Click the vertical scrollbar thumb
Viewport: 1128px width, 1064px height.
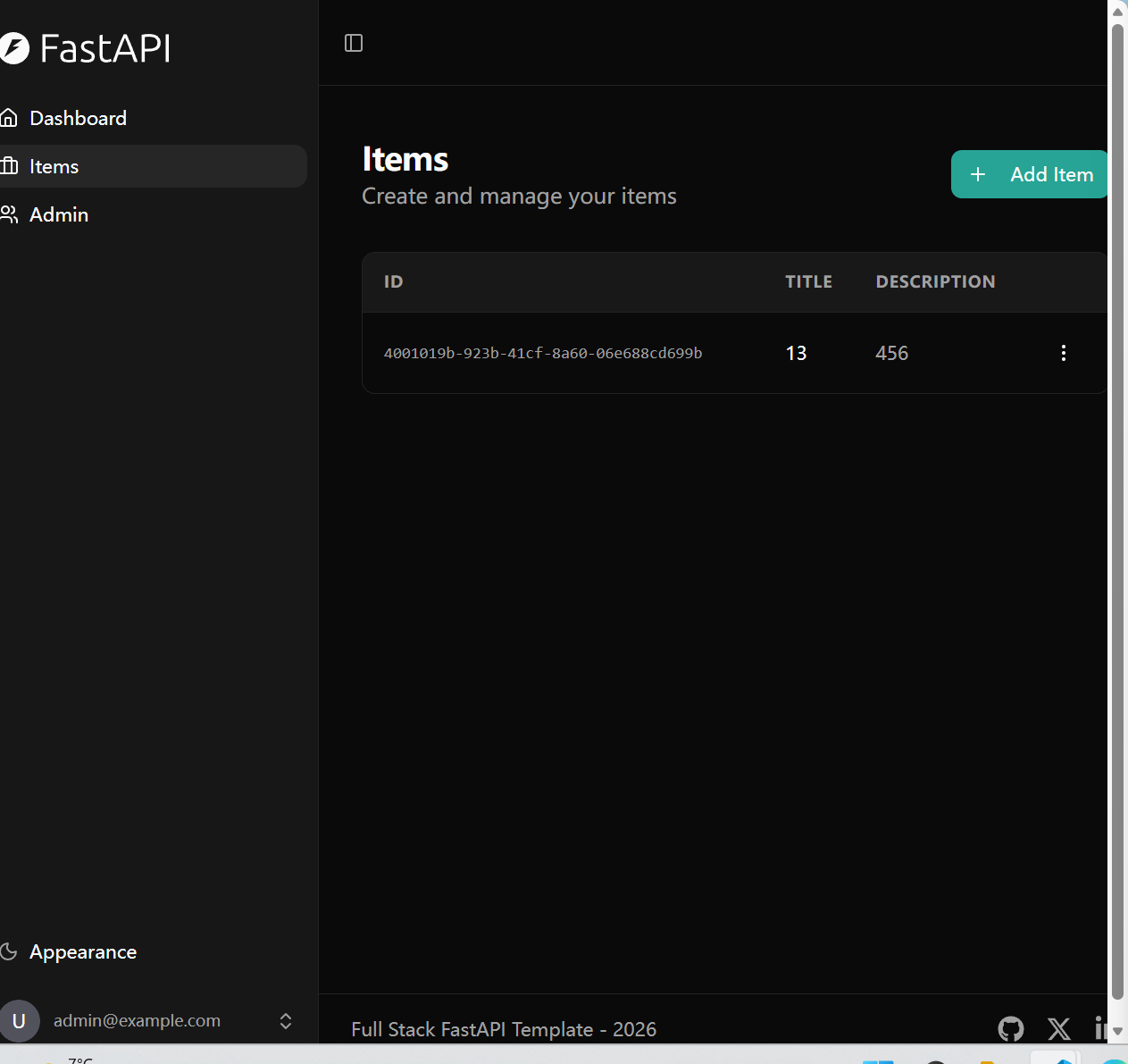[x=1117, y=509]
